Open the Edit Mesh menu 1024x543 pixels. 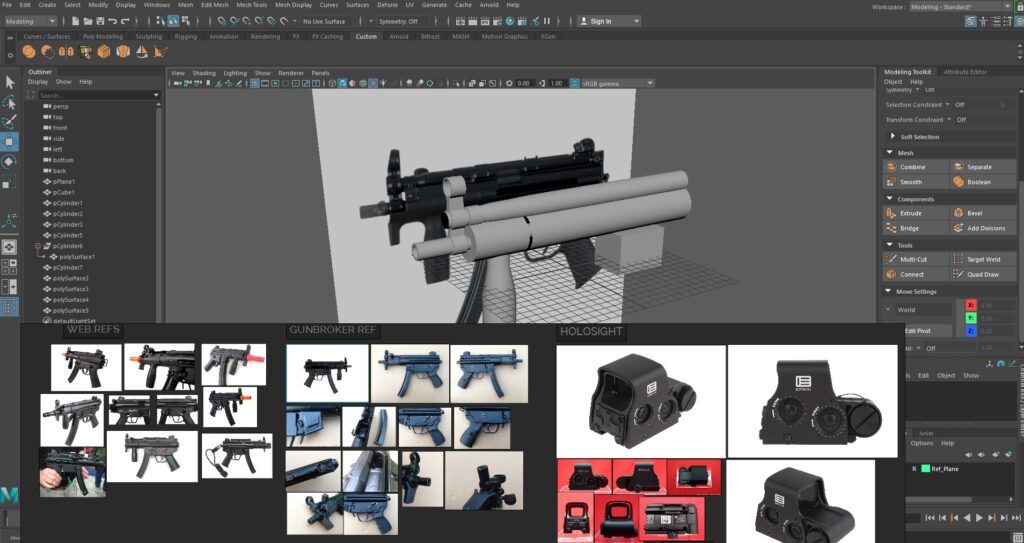point(215,5)
